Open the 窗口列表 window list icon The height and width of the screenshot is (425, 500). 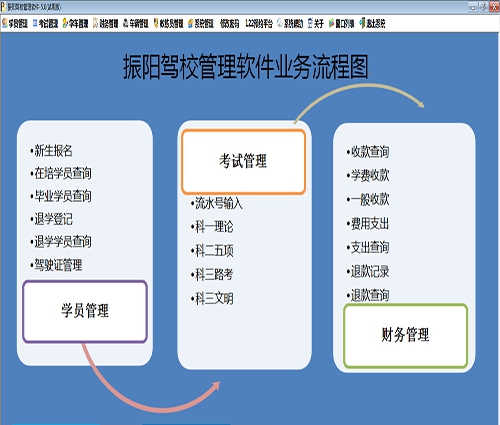point(331,23)
